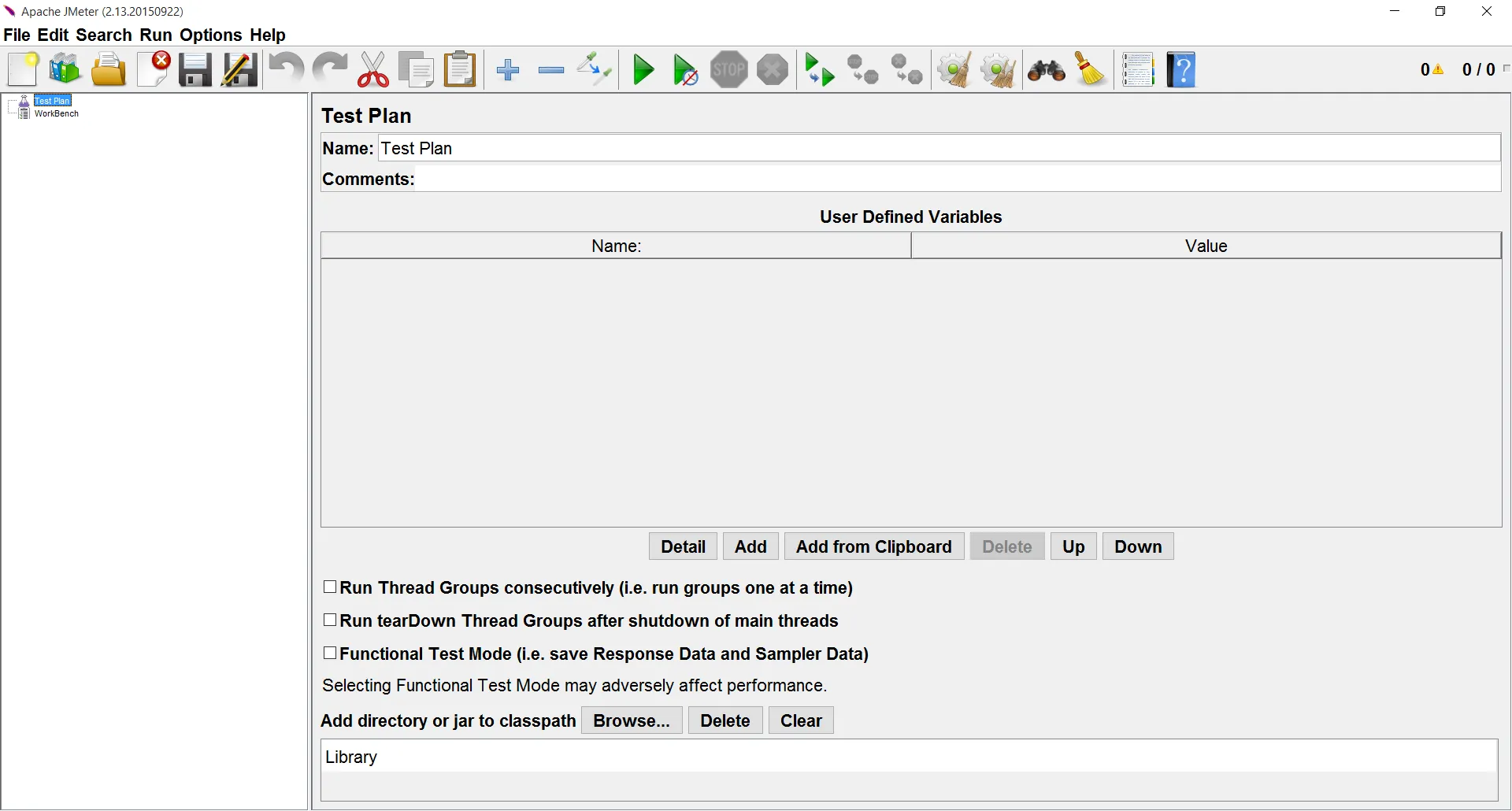Click the Up button
This screenshot has width=1512, height=811.
1073,546
